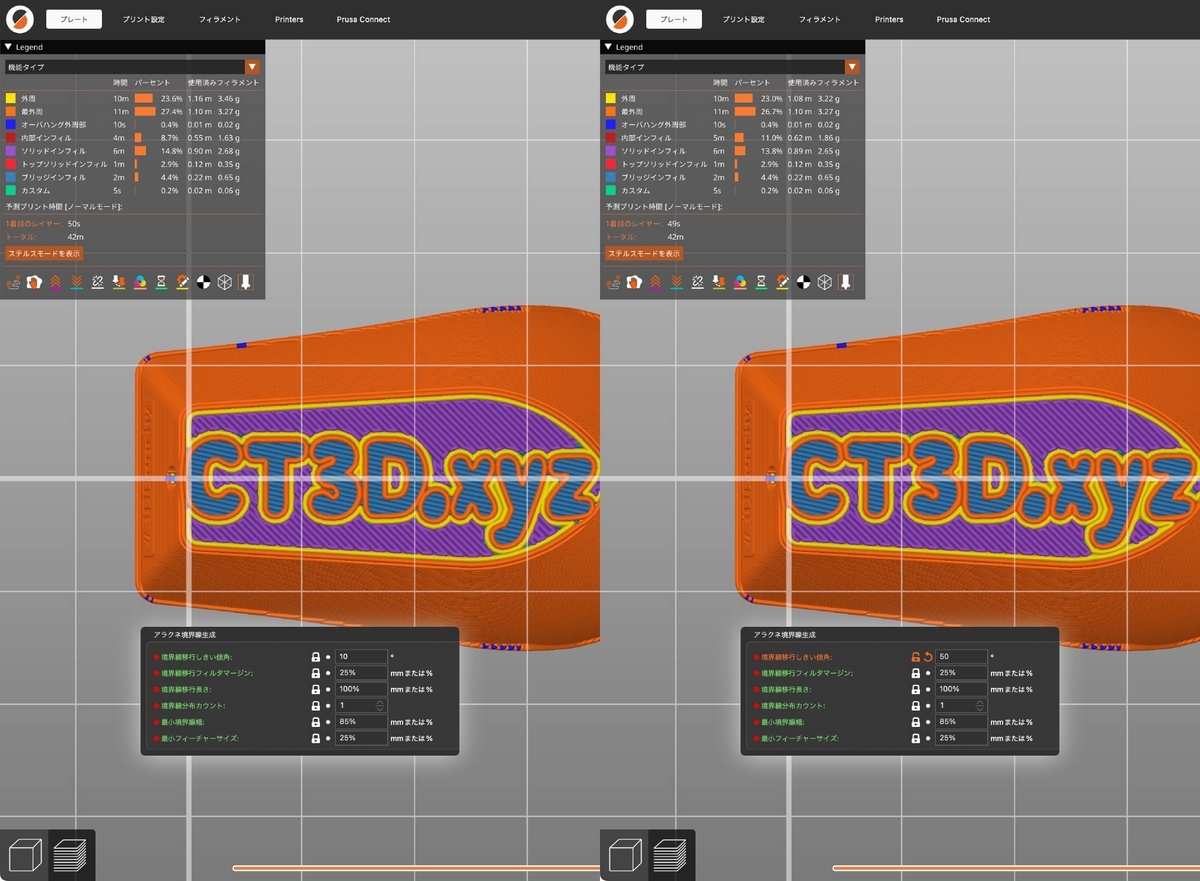Open Printers tab in right screenshot

[889, 19]
